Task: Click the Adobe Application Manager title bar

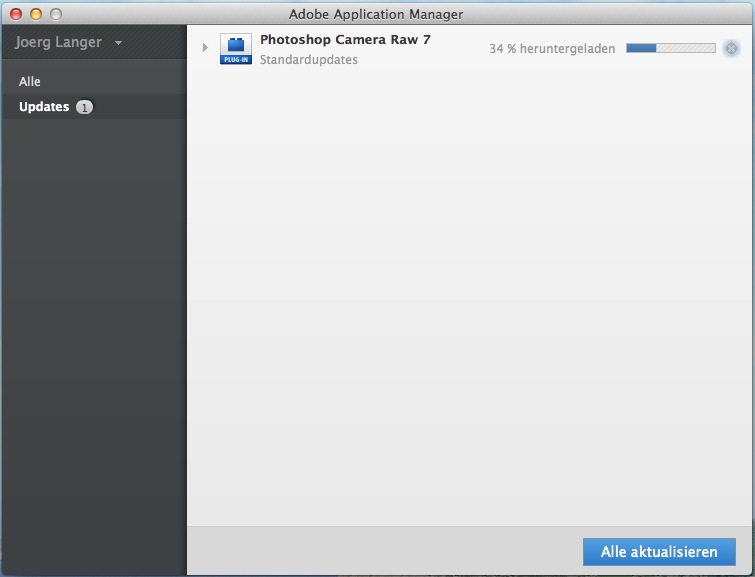Action: (376, 14)
